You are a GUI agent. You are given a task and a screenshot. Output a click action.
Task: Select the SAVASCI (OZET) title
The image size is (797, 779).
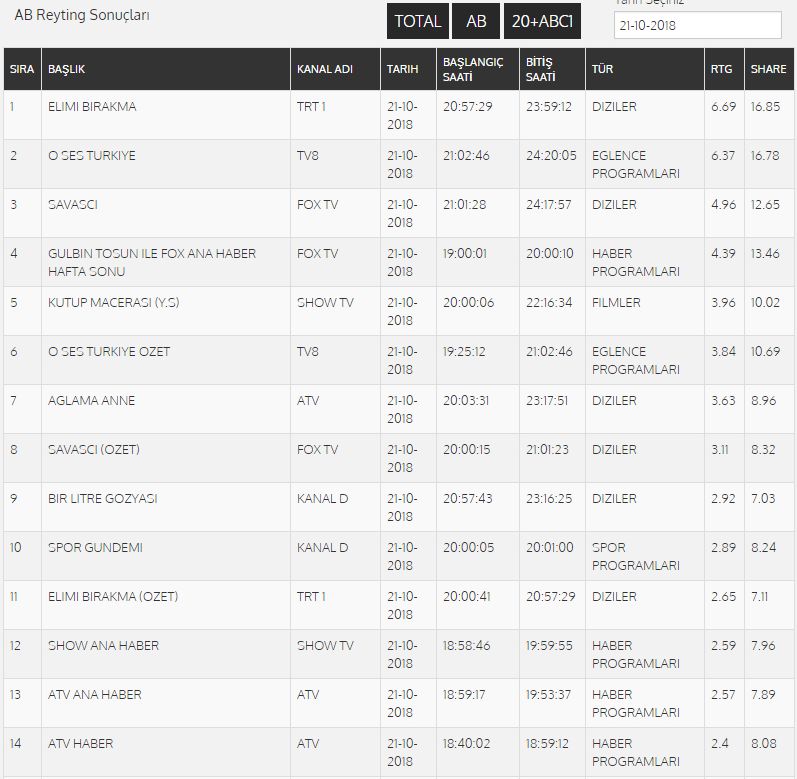[x=94, y=450]
